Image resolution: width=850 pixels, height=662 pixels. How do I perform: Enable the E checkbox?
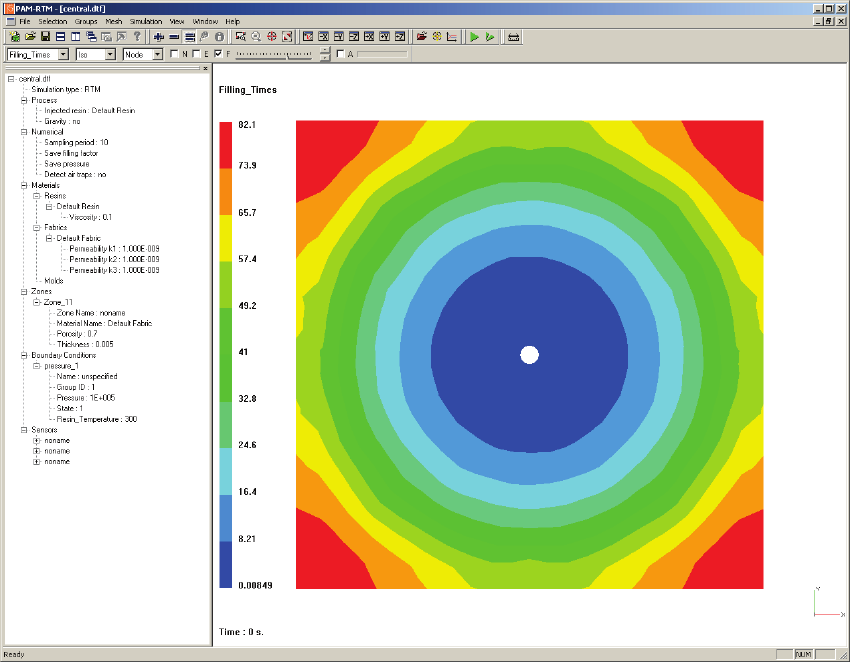196,54
